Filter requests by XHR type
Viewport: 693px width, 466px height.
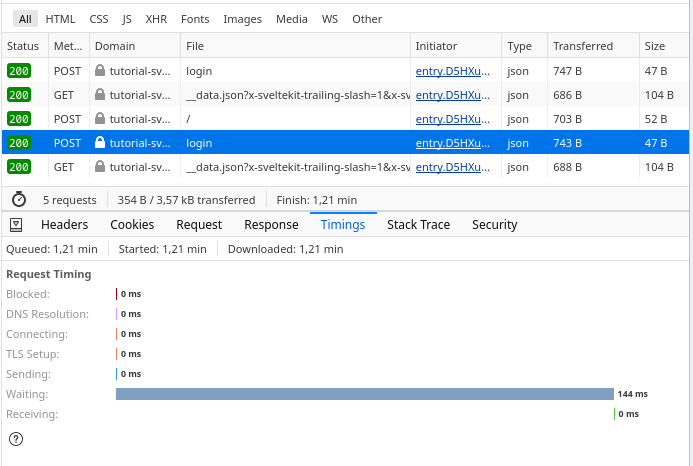point(156,19)
